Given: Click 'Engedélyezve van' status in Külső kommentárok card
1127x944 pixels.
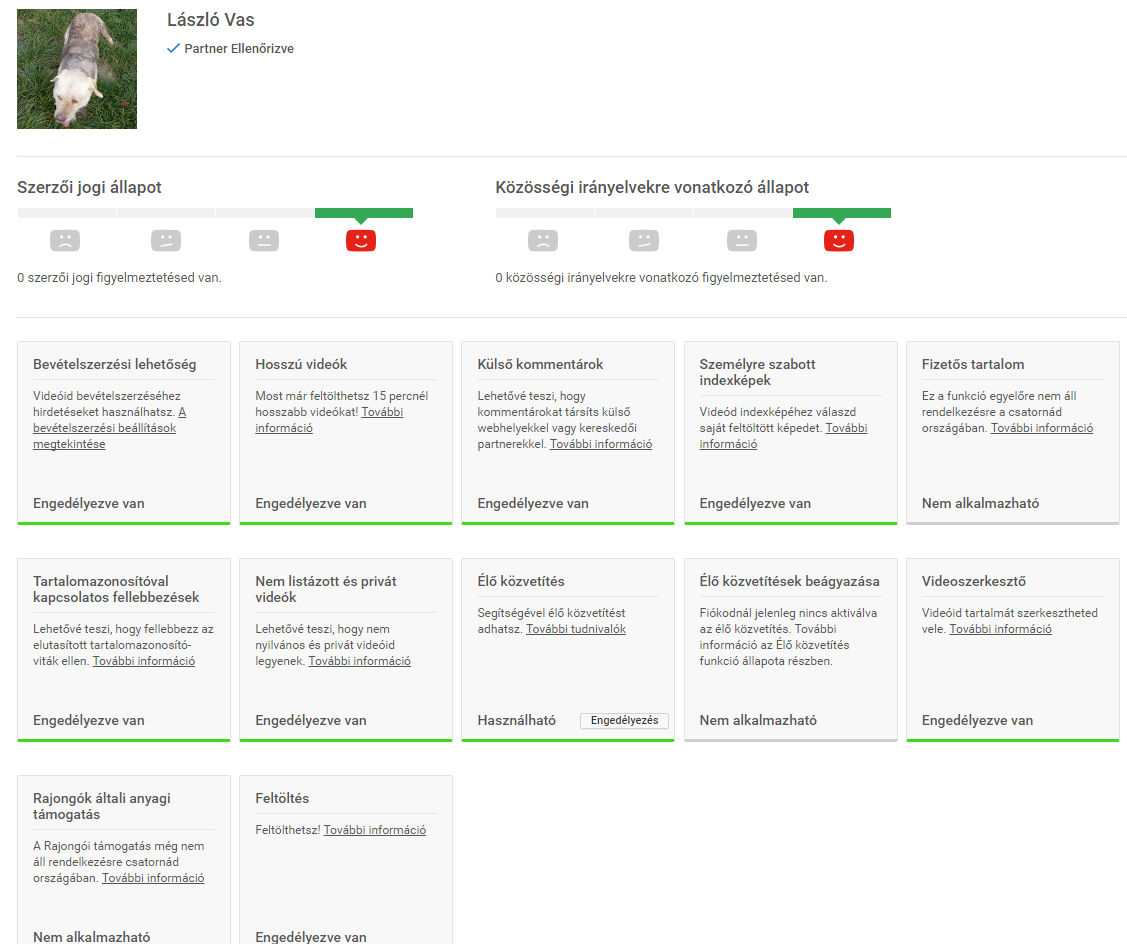Looking at the screenshot, I should 533,503.
